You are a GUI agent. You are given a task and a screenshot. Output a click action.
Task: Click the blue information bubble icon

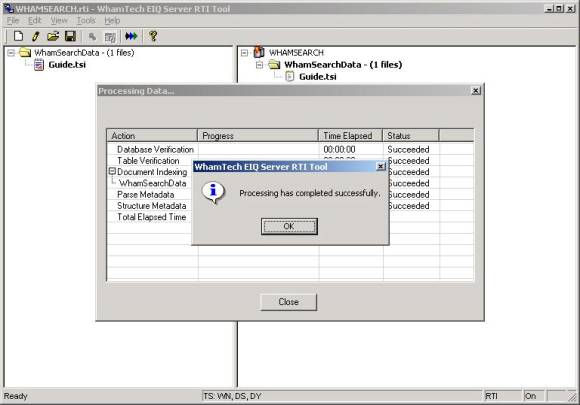coord(213,192)
